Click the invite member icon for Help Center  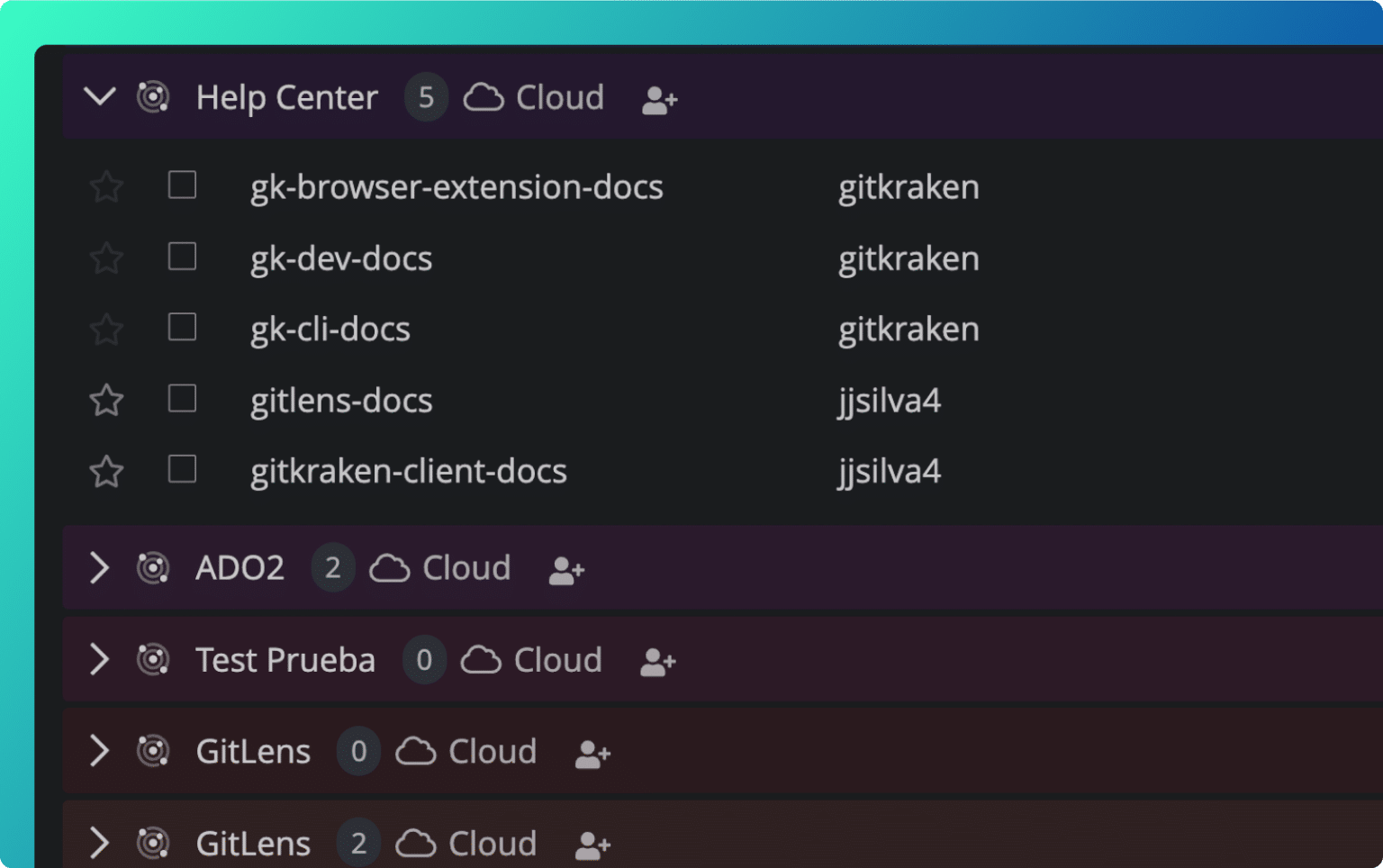658,100
